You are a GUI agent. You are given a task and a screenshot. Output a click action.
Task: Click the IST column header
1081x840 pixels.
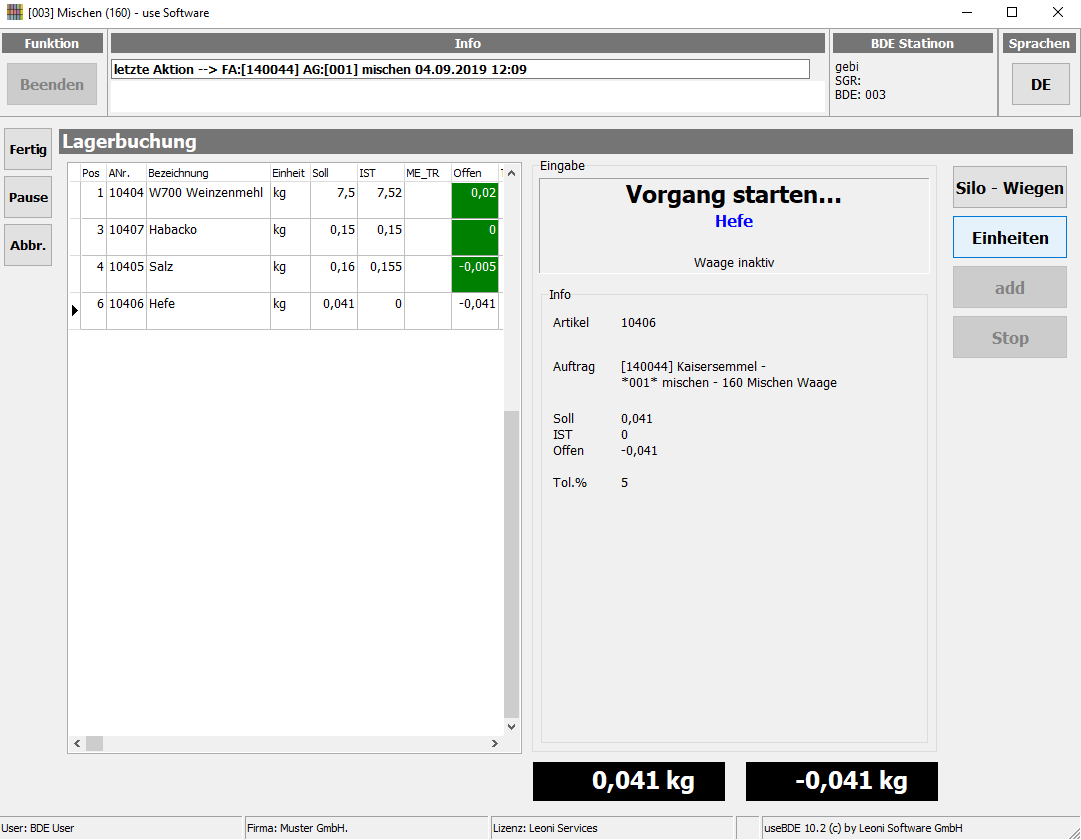pos(381,173)
